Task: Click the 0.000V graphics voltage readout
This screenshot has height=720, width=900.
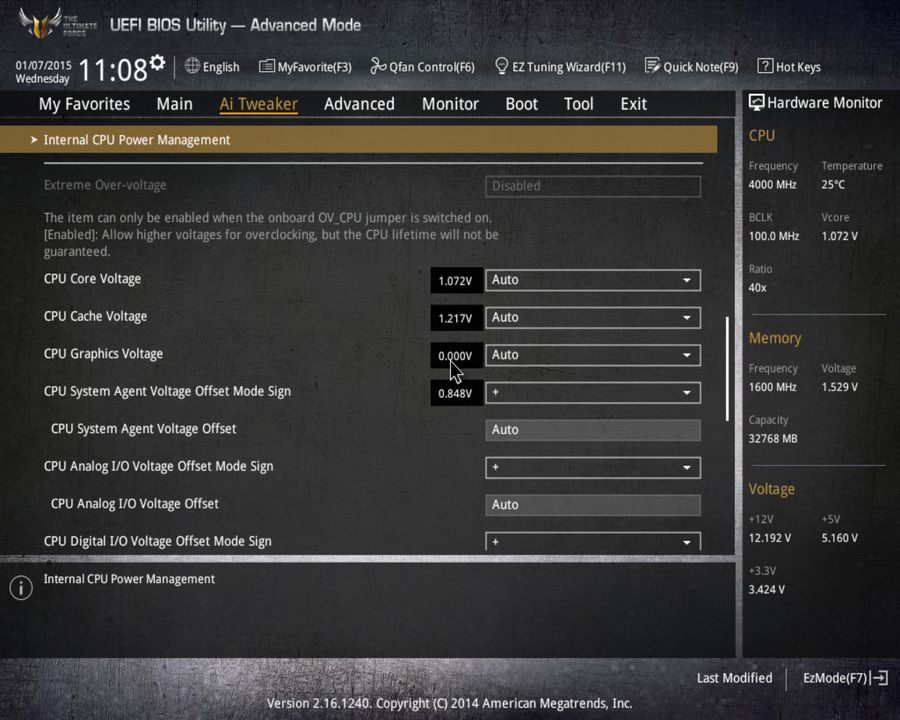Action: (456, 356)
